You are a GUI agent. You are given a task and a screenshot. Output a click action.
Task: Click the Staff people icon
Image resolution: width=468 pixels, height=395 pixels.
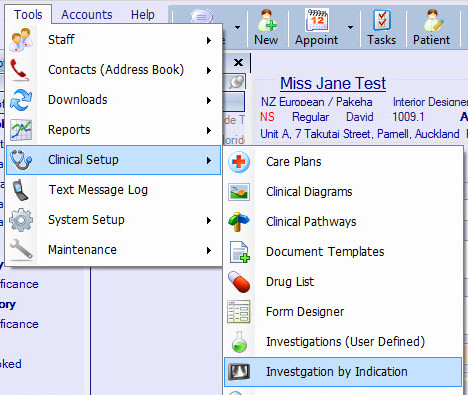[x=21, y=40]
